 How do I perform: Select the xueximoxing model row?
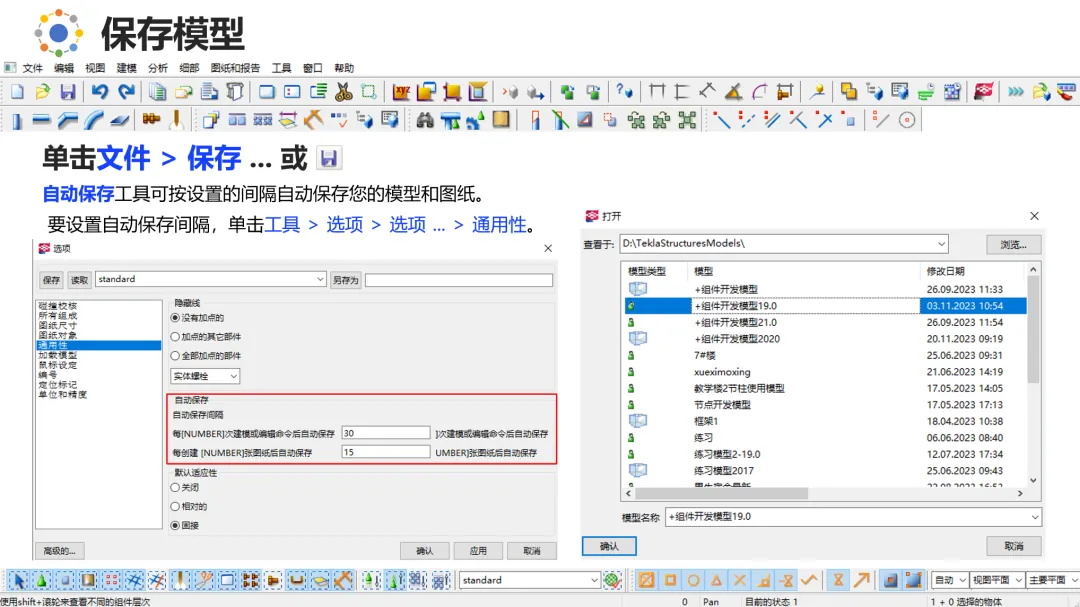(825, 372)
